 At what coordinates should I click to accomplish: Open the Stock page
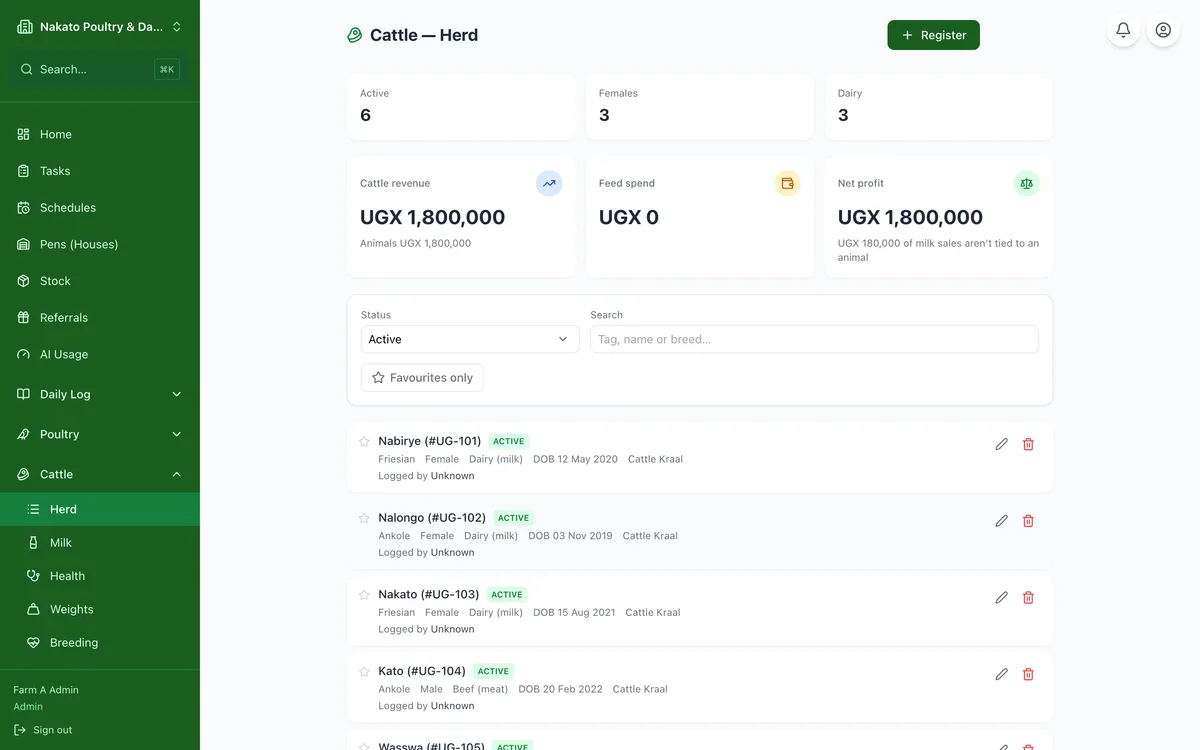coord(100,281)
